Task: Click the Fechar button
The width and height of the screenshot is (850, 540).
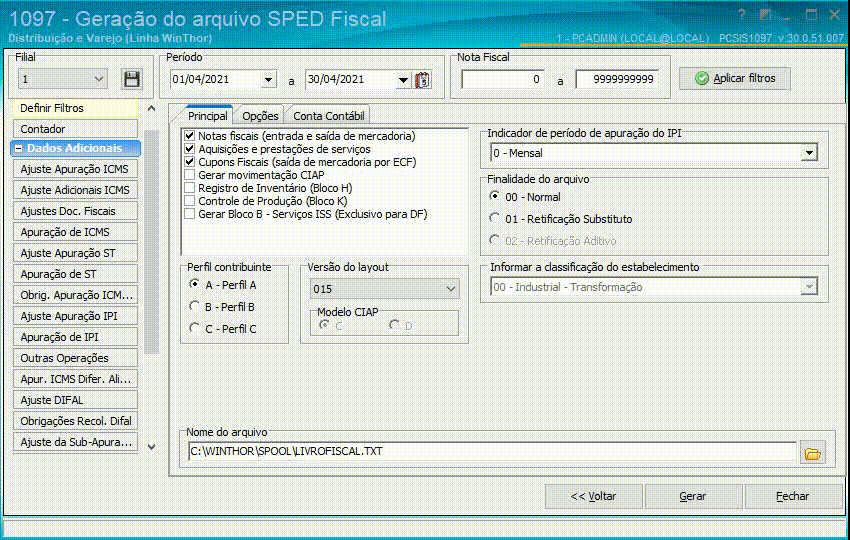Action: point(793,496)
